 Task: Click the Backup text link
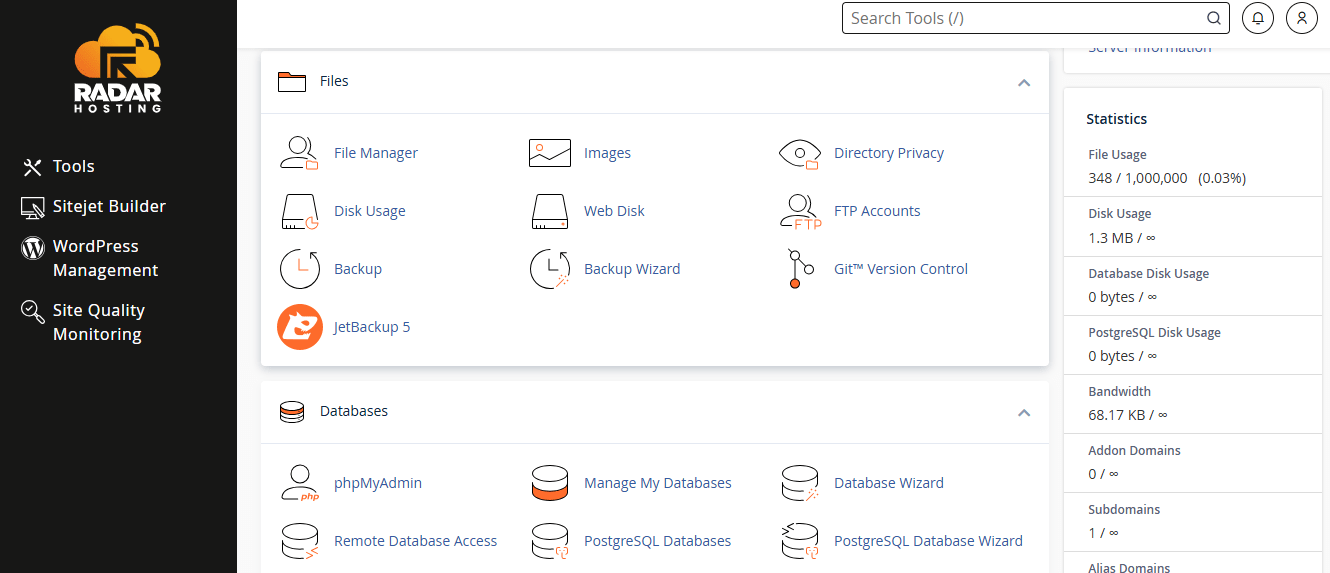(x=358, y=269)
